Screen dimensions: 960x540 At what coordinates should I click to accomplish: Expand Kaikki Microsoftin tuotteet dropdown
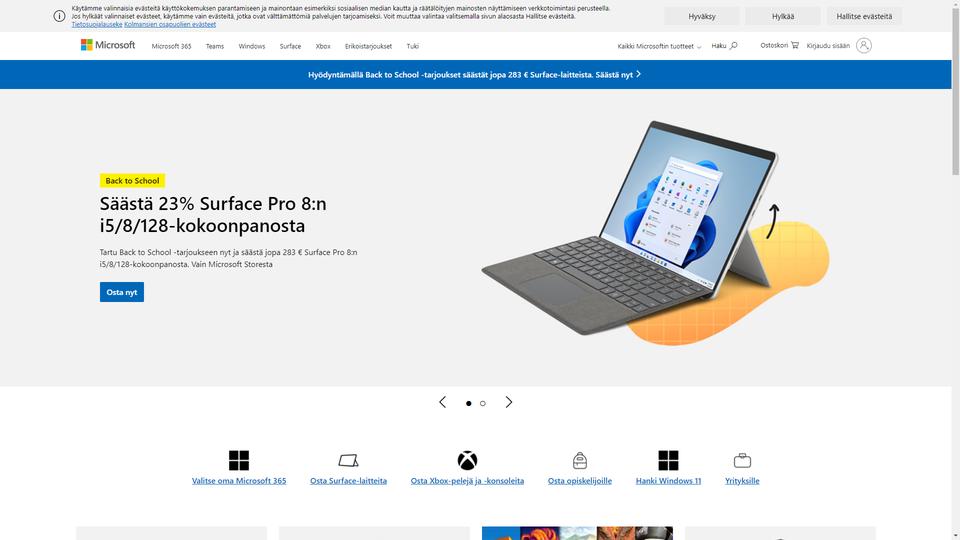[x=659, y=46]
